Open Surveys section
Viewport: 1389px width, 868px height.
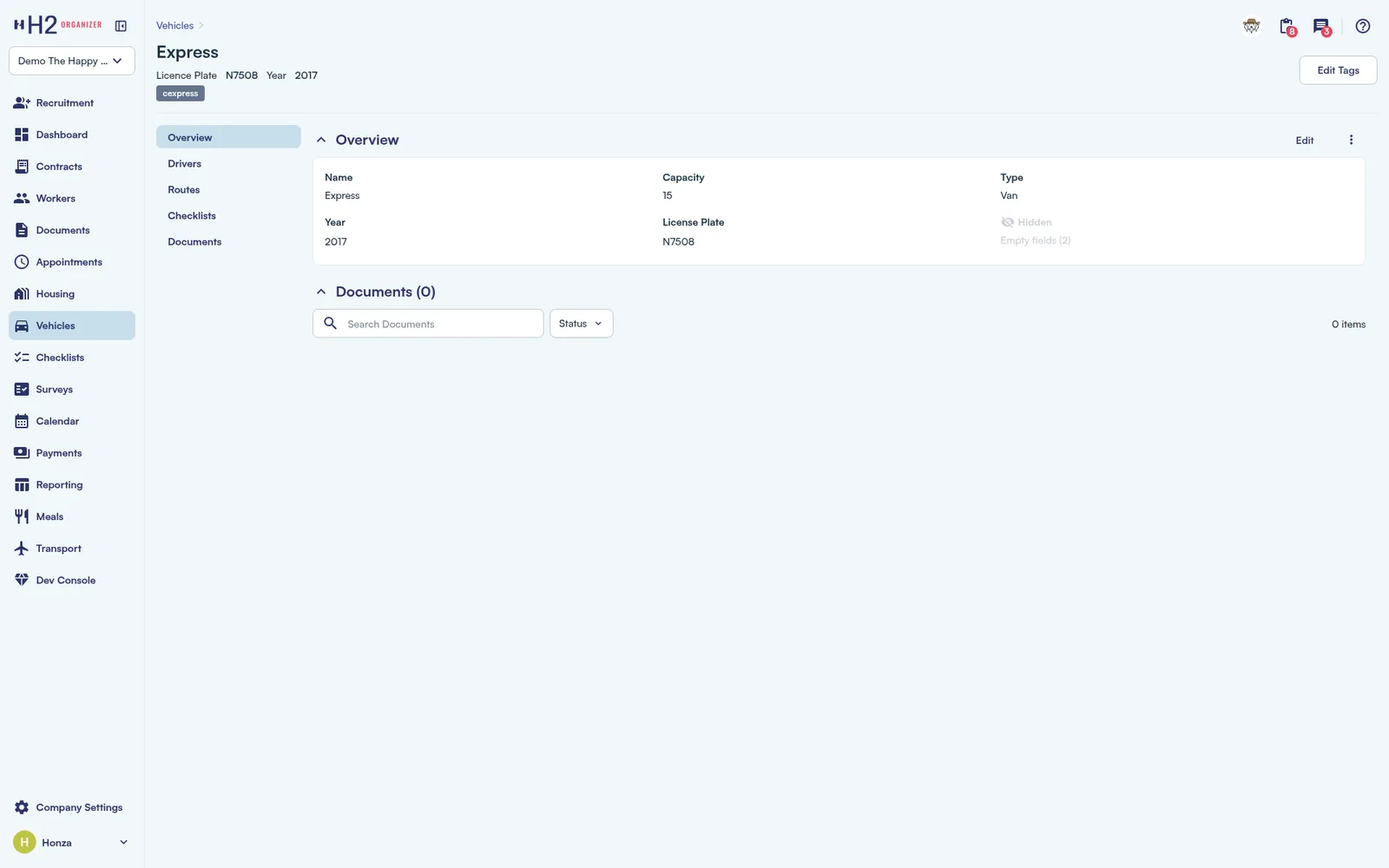click(x=72, y=389)
